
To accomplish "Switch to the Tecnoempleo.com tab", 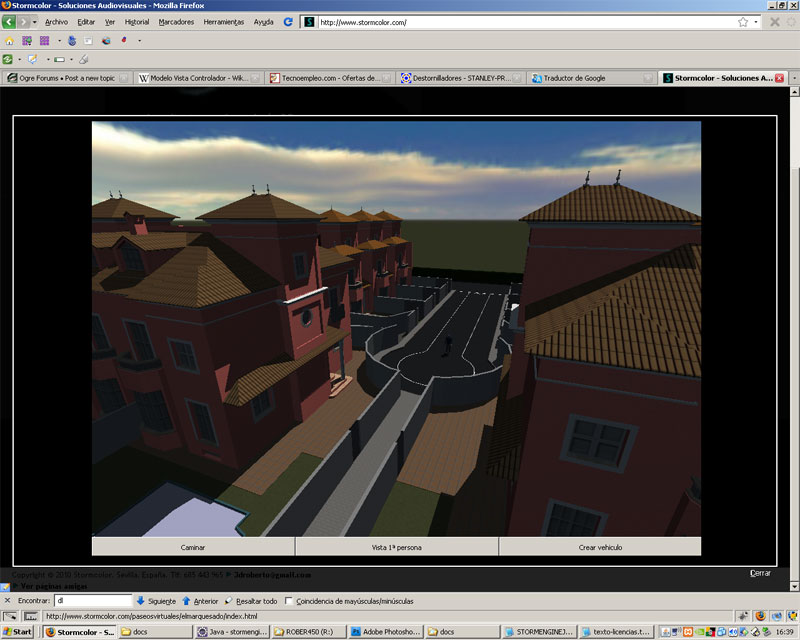I will click(330, 78).
